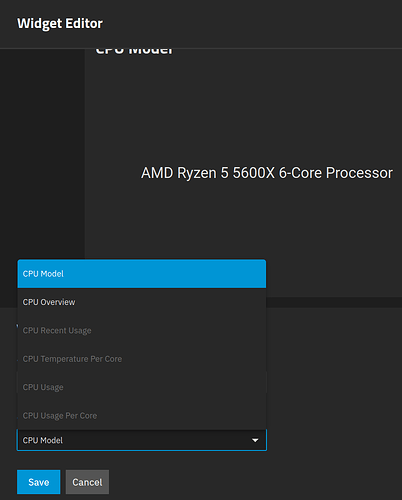Click the header bar right of Widget Editor
The height and width of the screenshot is (500, 402).
(x=250, y=24)
